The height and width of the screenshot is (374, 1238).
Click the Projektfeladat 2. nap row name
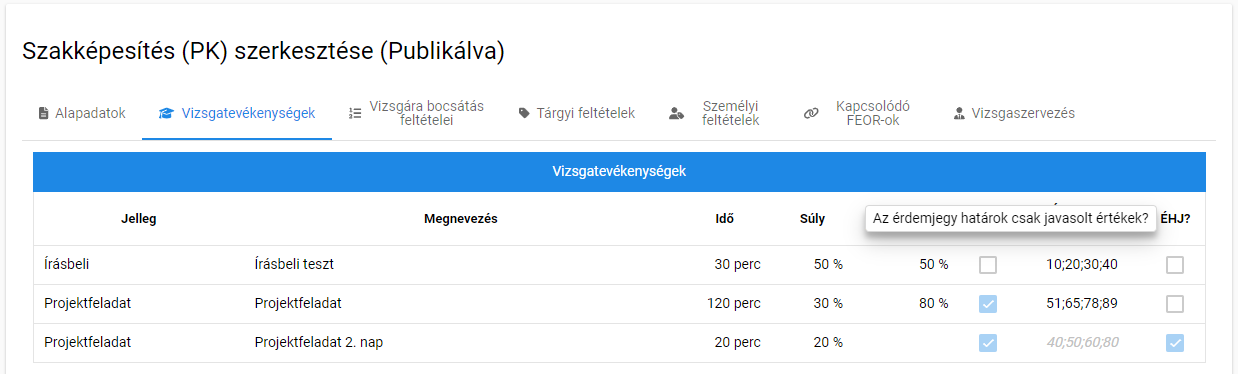coord(319,342)
